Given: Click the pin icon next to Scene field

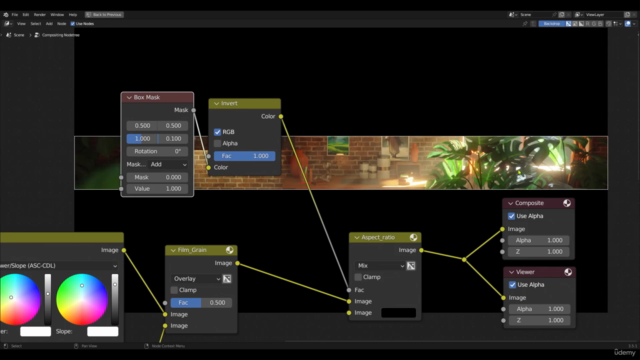Looking at the screenshot, I should pyautogui.click(x=554, y=15).
